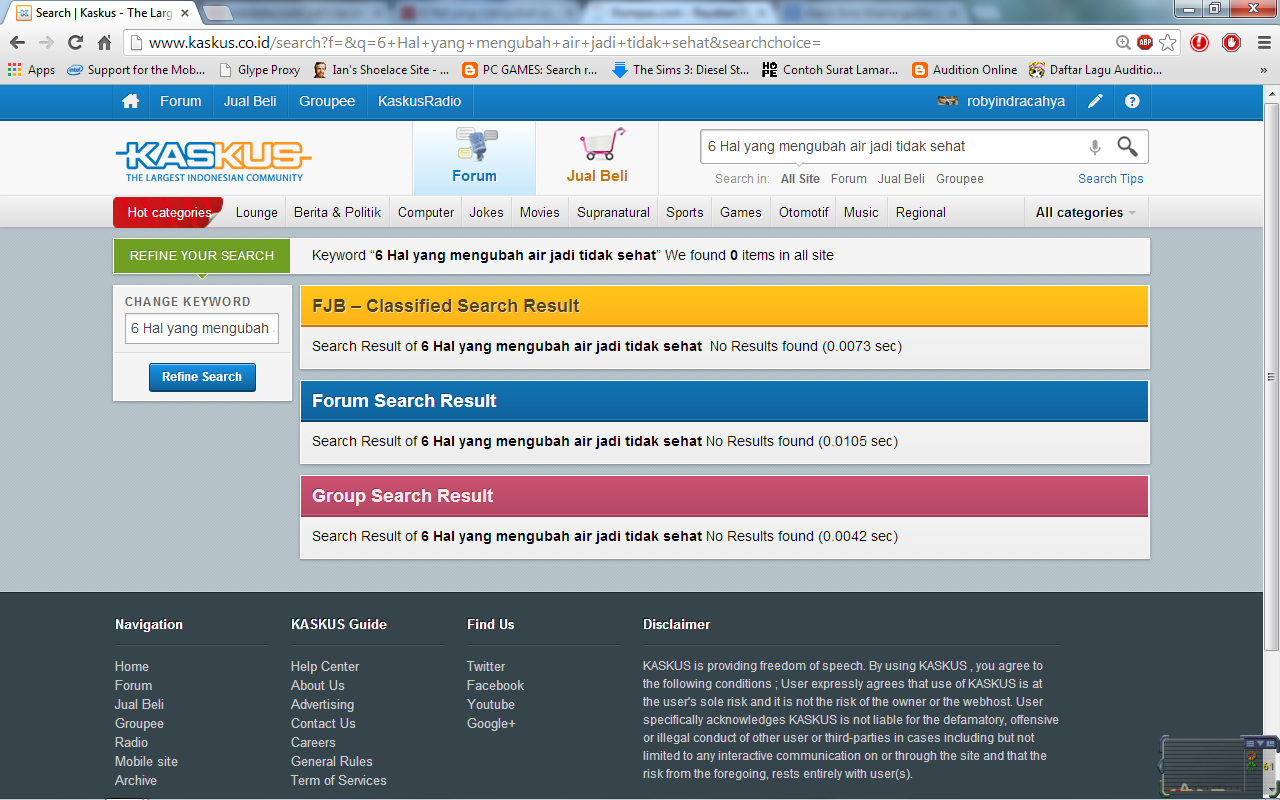The height and width of the screenshot is (800, 1280).
Task: Click the FJB – Classified Search Result header
Action: point(725,306)
